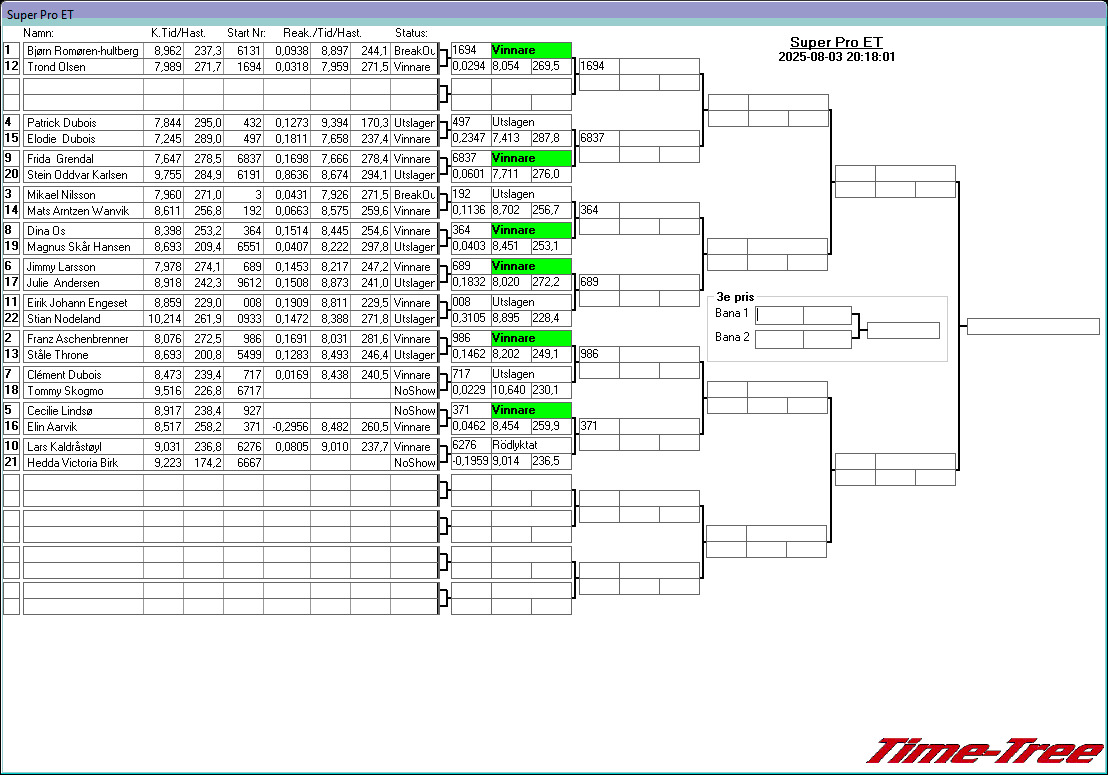Viewport: 1108px width, 775px height.
Task: Click the Namn: column header
Action: coord(38,33)
